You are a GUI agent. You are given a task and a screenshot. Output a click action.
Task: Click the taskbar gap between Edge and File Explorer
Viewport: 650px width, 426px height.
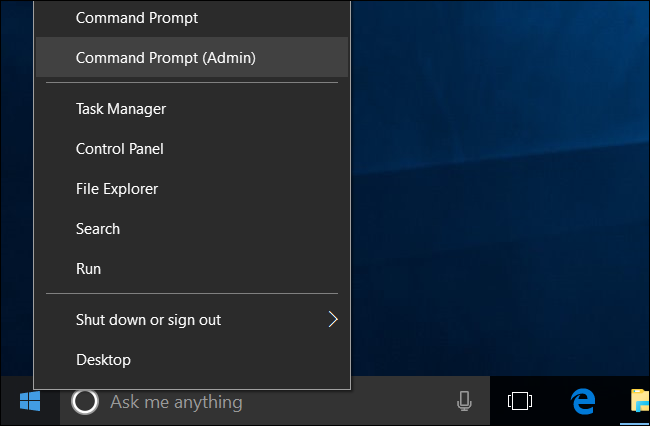(613, 402)
